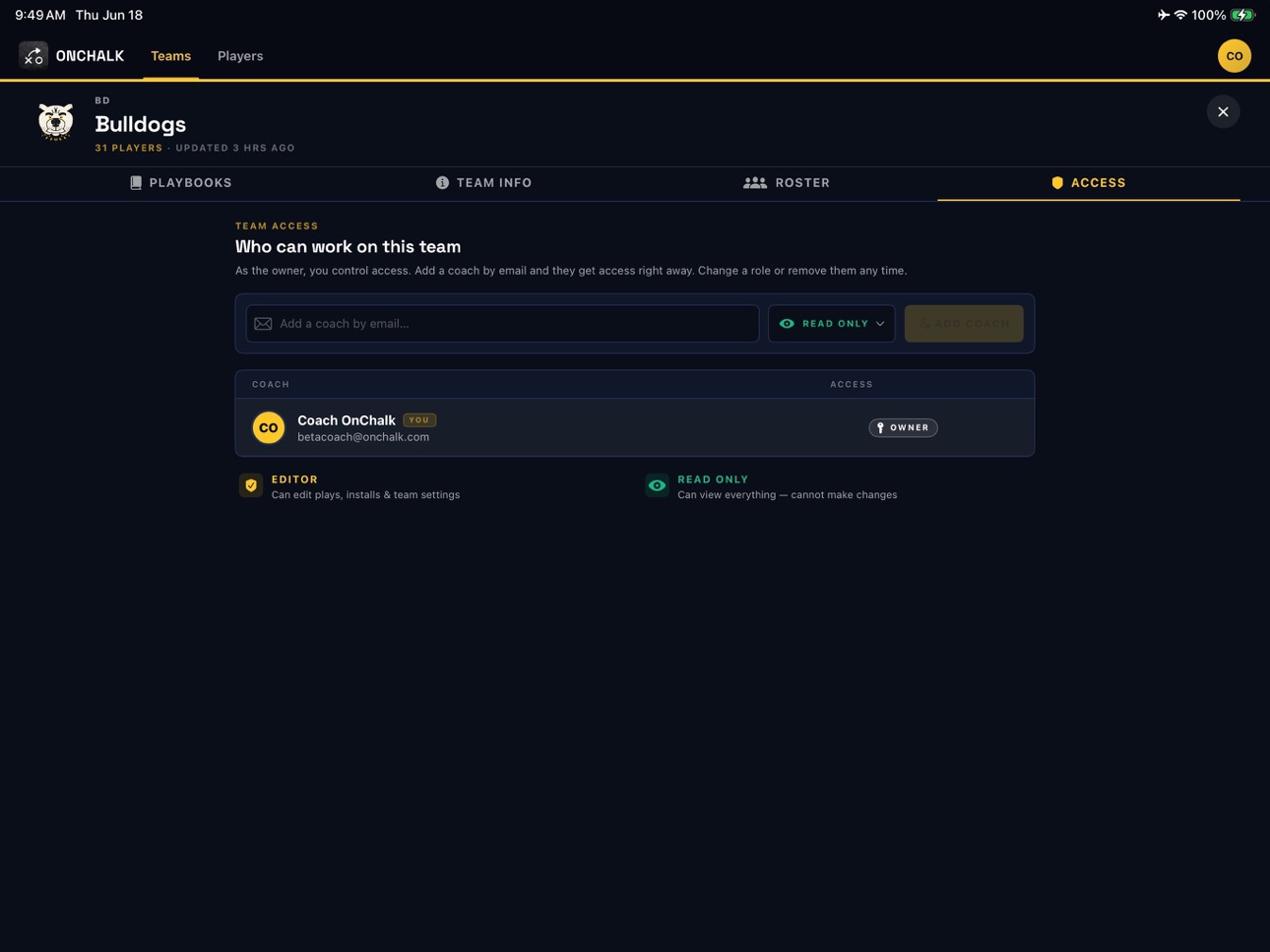Image resolution: width=1270 pixels, height=952 pixels.
Task: Tap the Wi-Fi status icon
Action: click(1180, 15)
